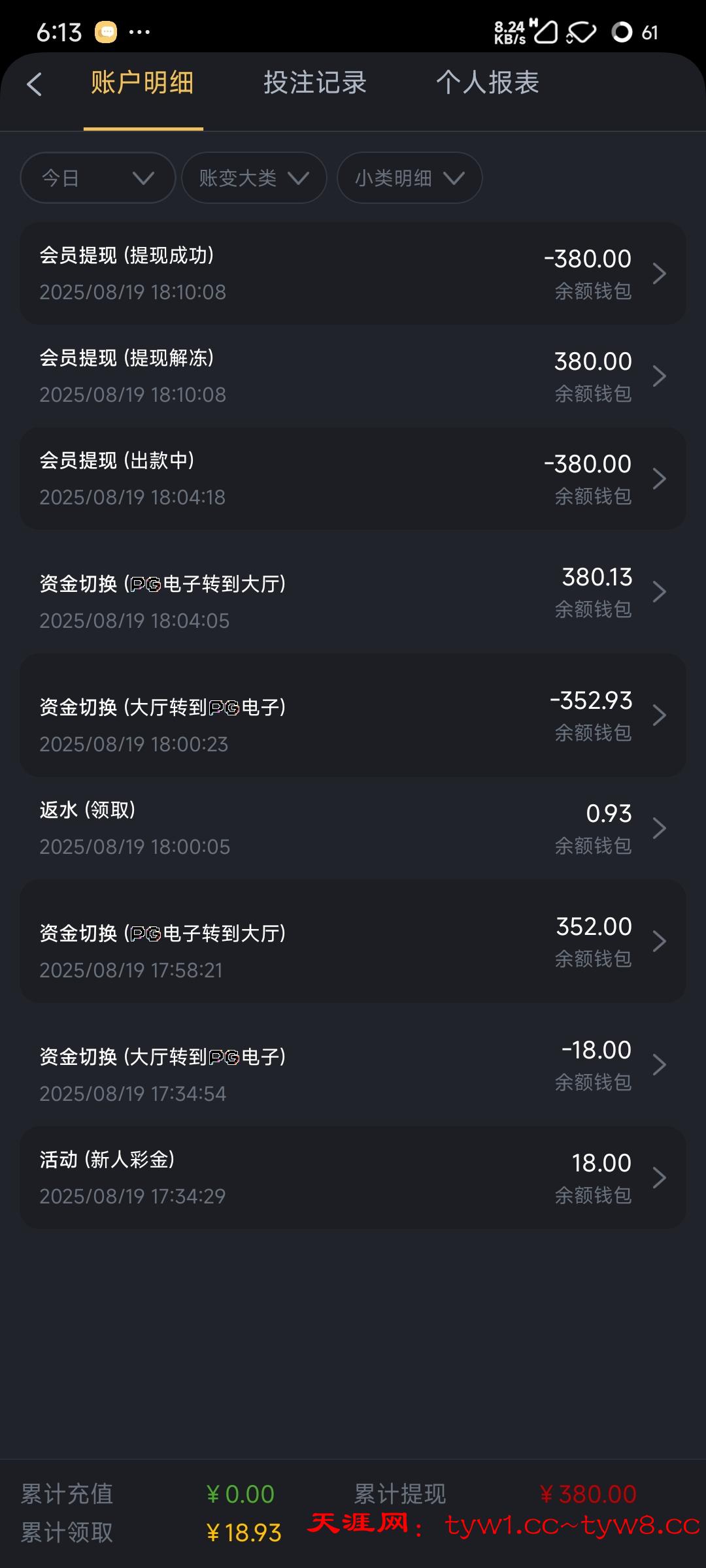The image size is (706, 1568).
Task: Open details arrow for 提现成功 entry
Action: click(660, 273)
